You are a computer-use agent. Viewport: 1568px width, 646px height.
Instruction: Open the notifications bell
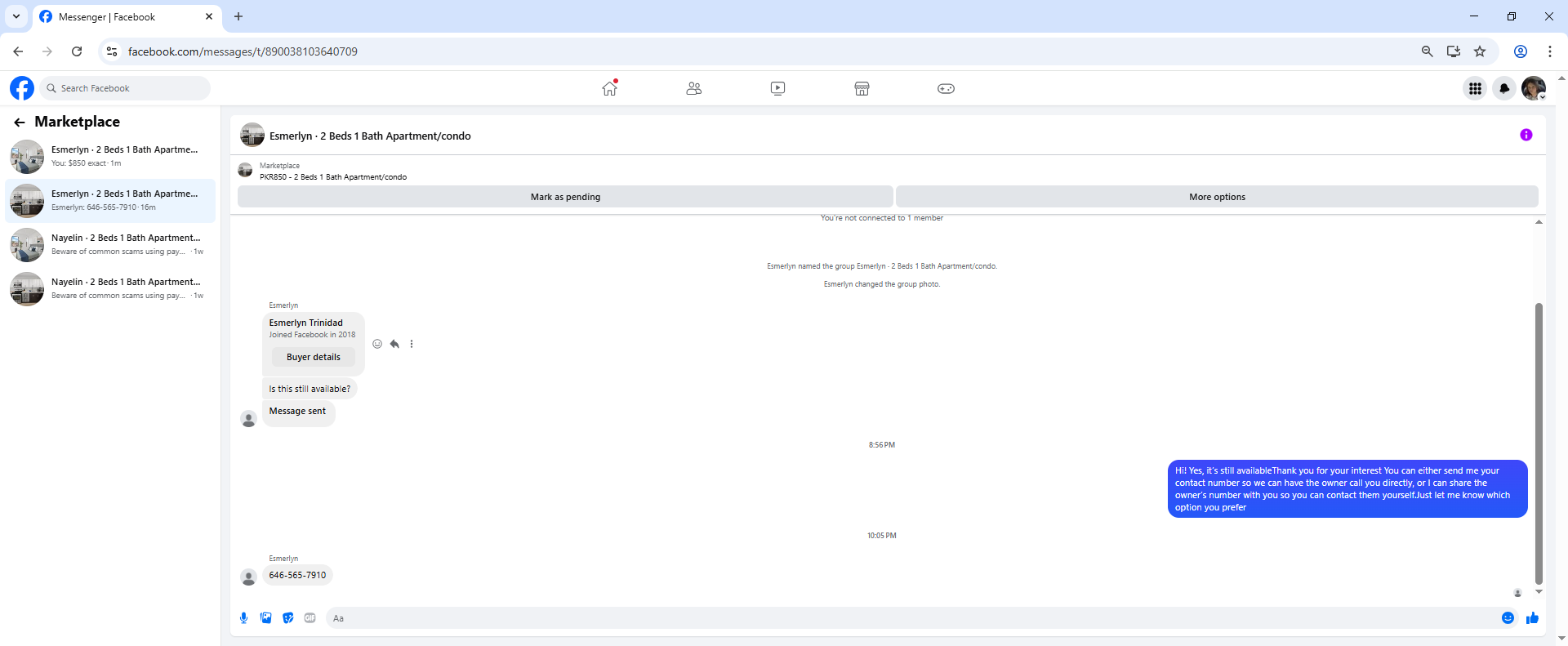[x=1504, y=88]
